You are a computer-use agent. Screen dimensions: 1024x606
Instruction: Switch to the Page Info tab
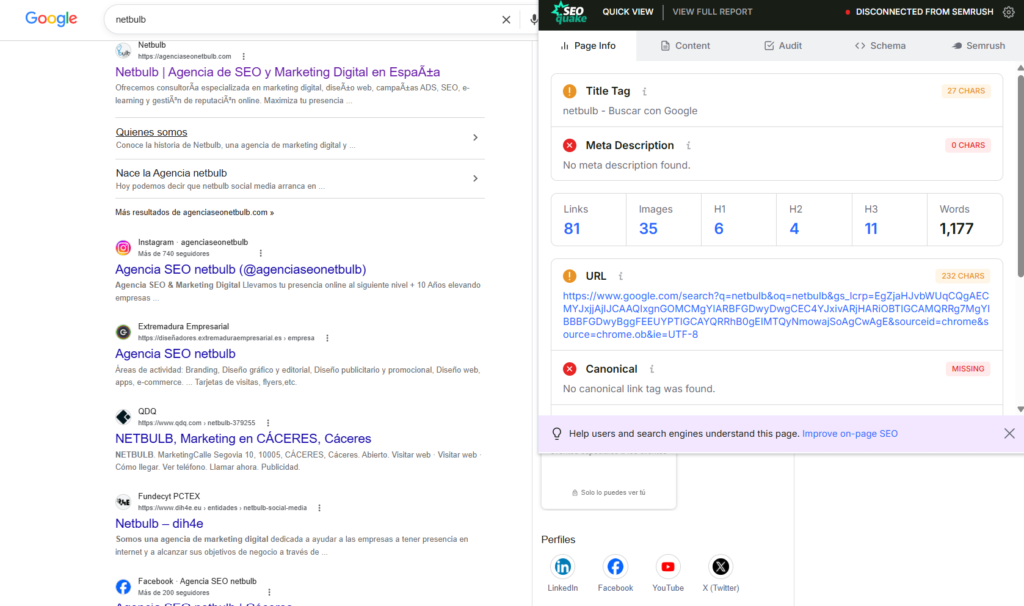[x=588, y=46]
